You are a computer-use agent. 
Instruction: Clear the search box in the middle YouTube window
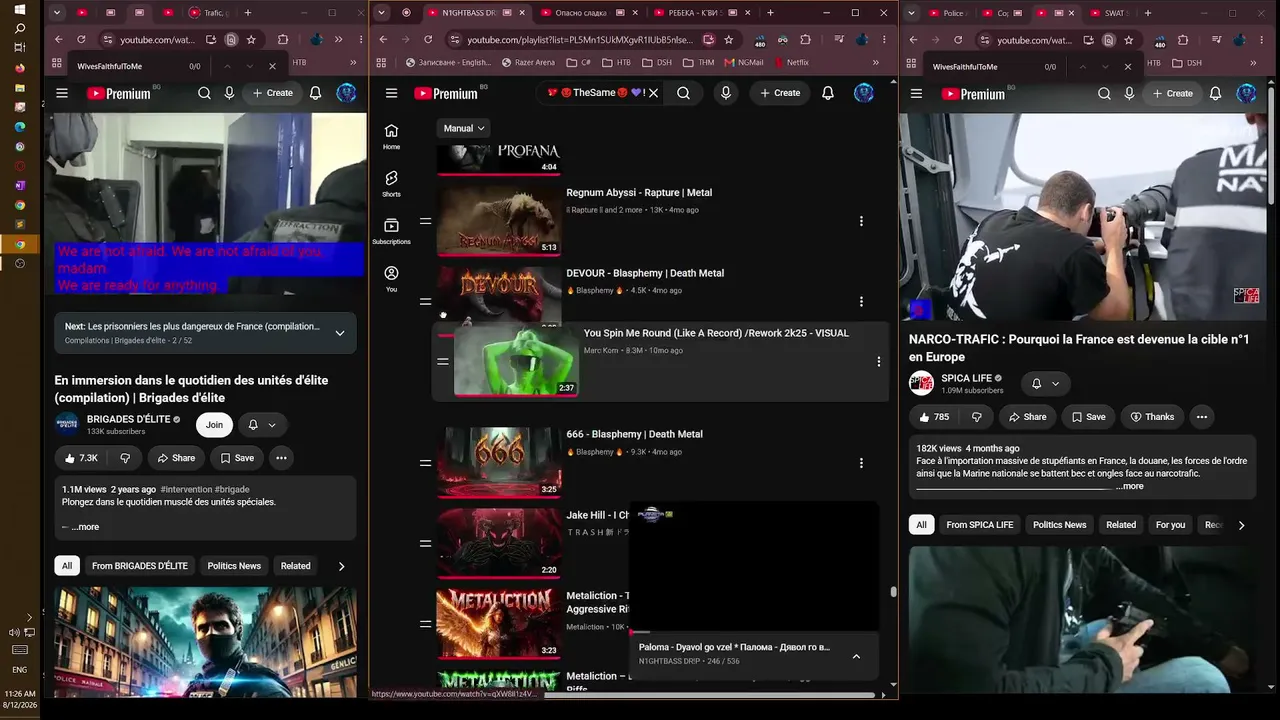(653, 93)
